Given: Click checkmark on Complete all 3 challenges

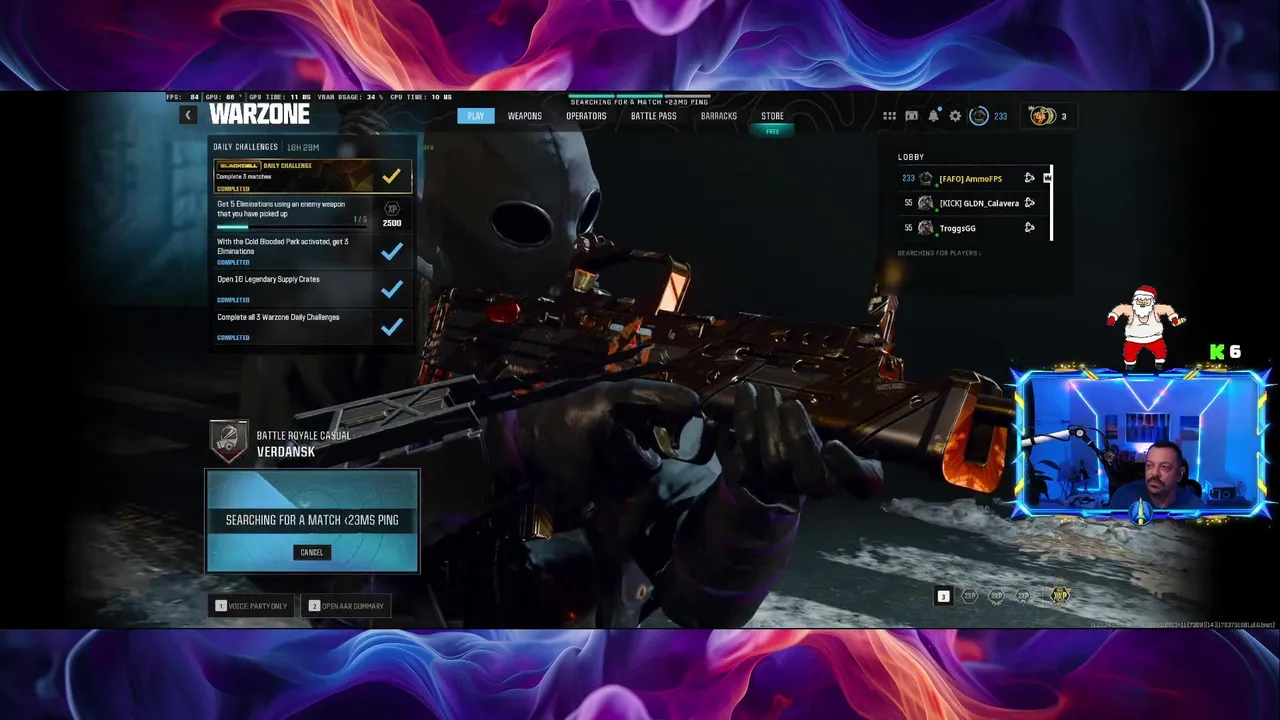Looking at the screenshot, I should 392,326.
